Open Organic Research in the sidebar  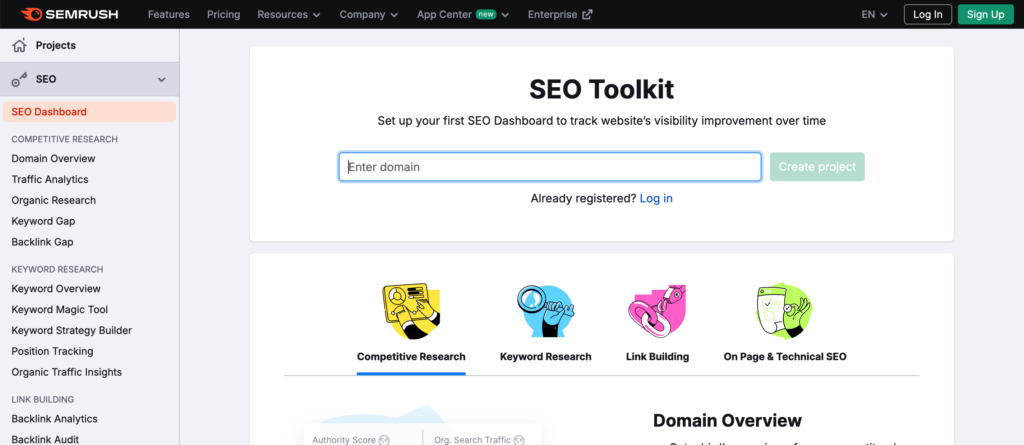(x=54, y=201)
